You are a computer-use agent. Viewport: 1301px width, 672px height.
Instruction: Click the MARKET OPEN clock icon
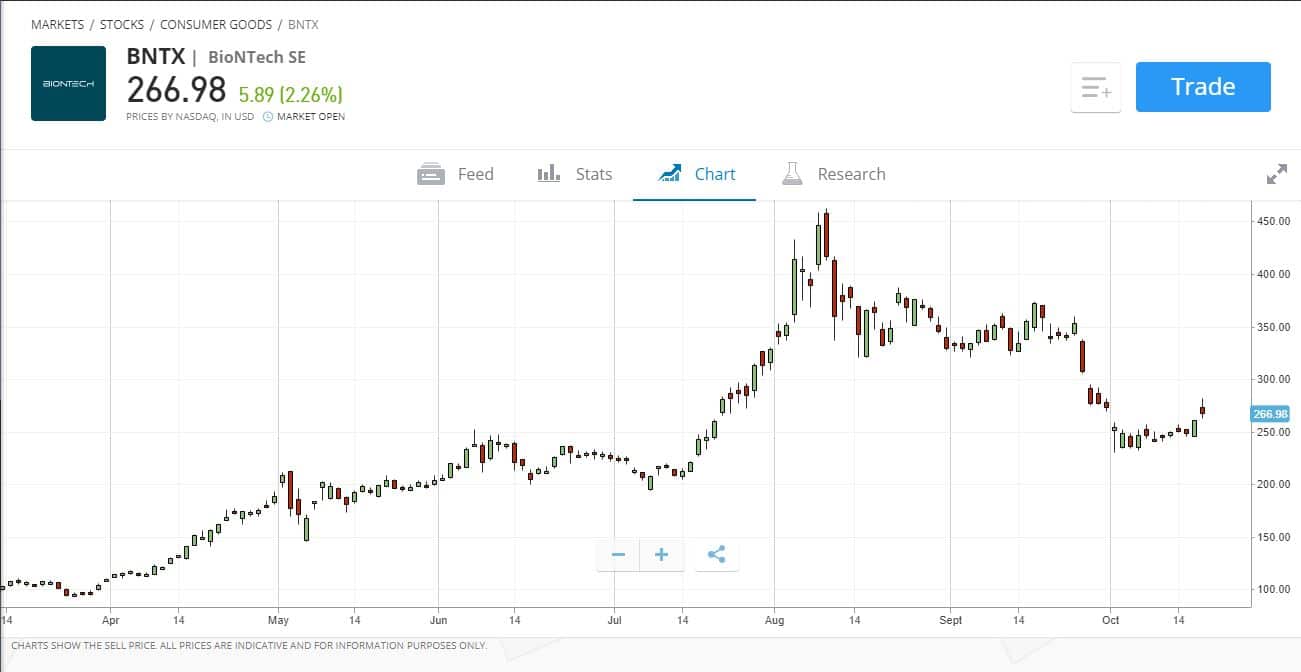pyautogui.click(x=268, y=117)
